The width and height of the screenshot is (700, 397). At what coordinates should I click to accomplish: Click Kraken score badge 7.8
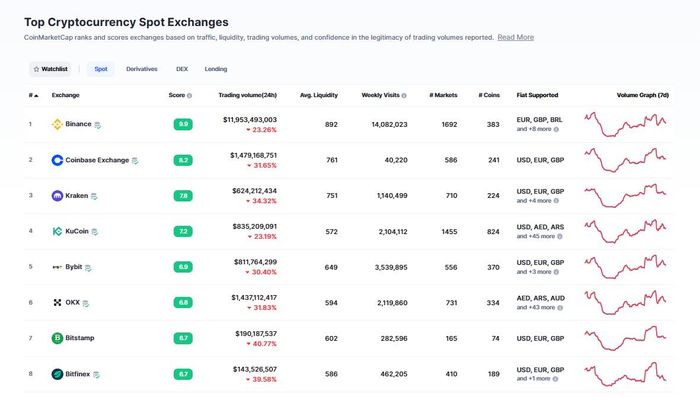coord(183,196)
